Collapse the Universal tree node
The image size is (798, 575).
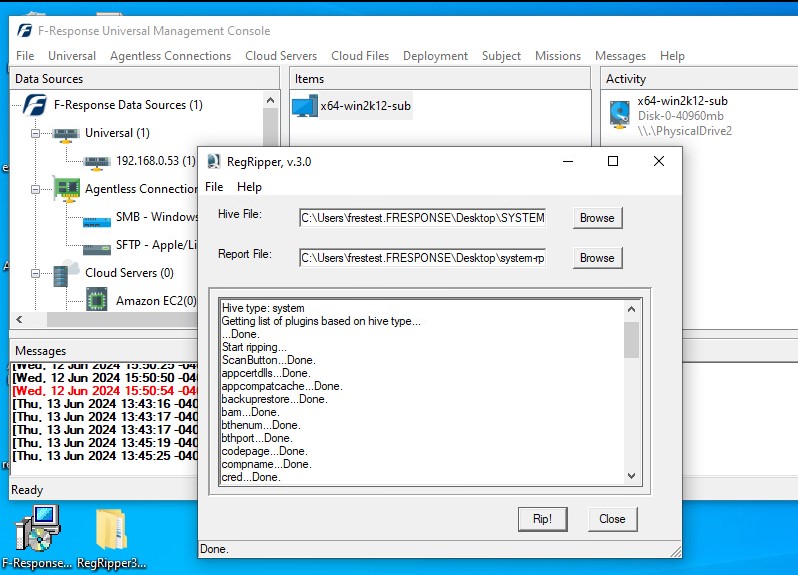point(35,133)
